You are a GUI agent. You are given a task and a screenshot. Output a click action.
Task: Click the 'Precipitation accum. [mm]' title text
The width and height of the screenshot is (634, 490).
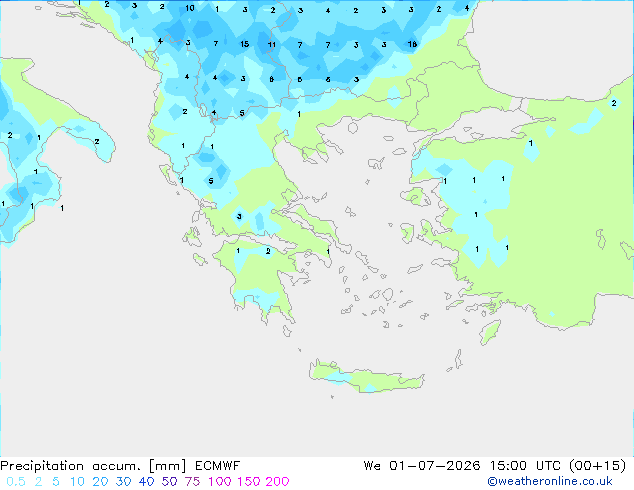coord(93,466)
